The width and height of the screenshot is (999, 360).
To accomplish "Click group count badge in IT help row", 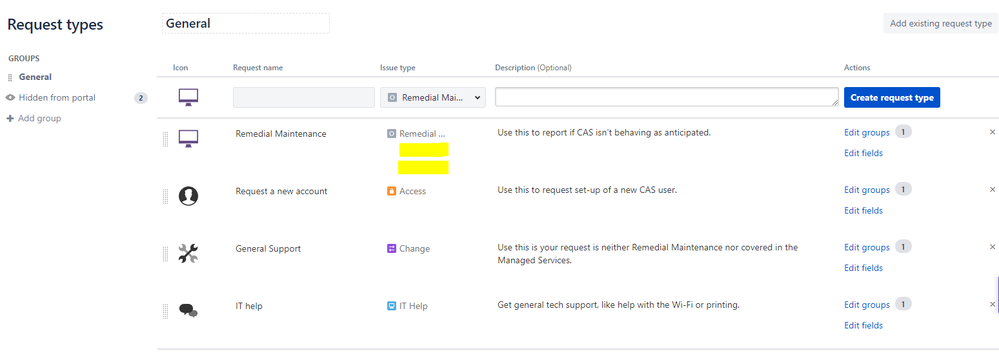I will [903, 304].
